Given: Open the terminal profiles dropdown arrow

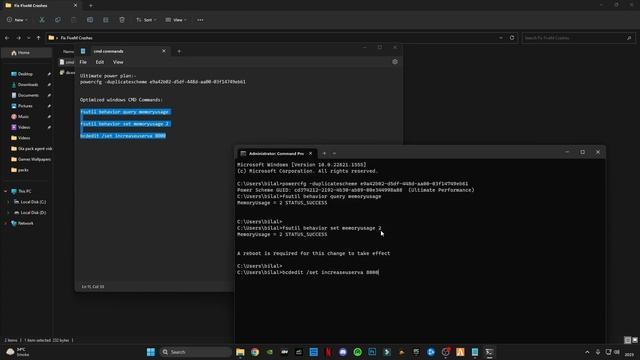Looking at the screenshot, I should [334, 153].
